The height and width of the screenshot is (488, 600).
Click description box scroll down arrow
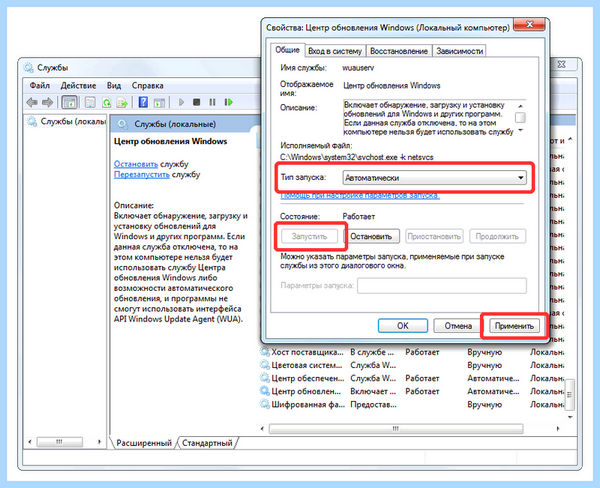pyautogui.click(x=520, y=131)
